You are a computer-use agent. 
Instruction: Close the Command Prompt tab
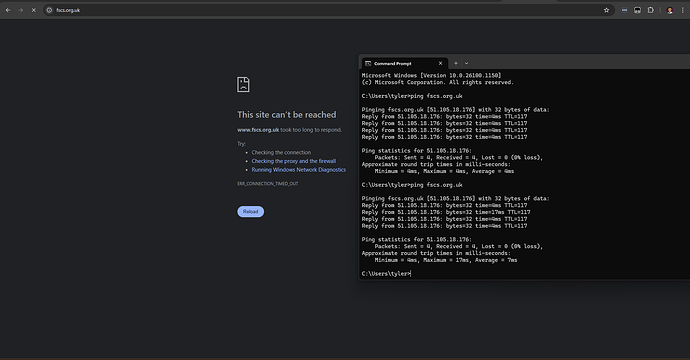(440, 63)
